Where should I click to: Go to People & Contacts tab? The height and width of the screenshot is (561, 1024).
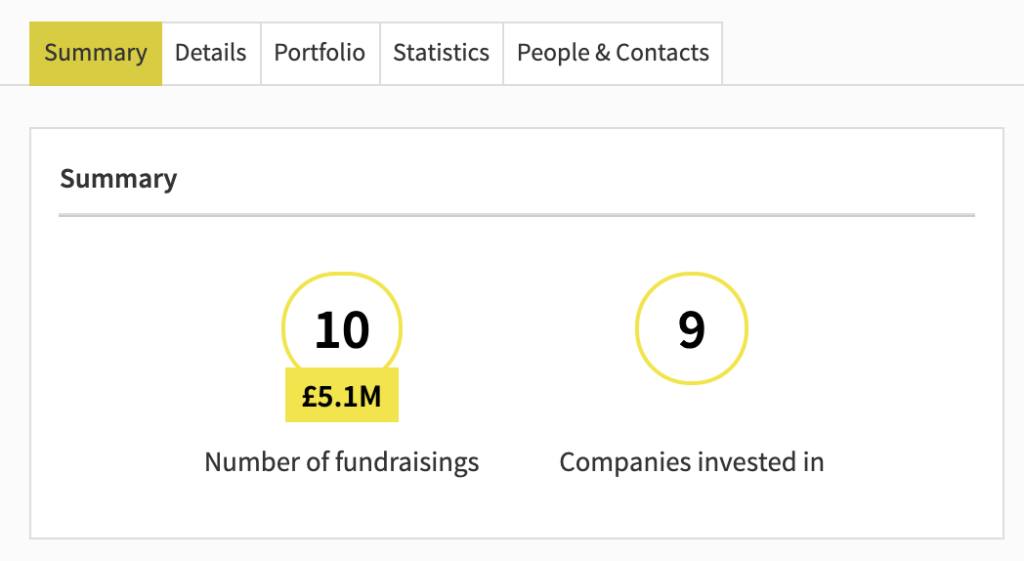coord(612,53)
